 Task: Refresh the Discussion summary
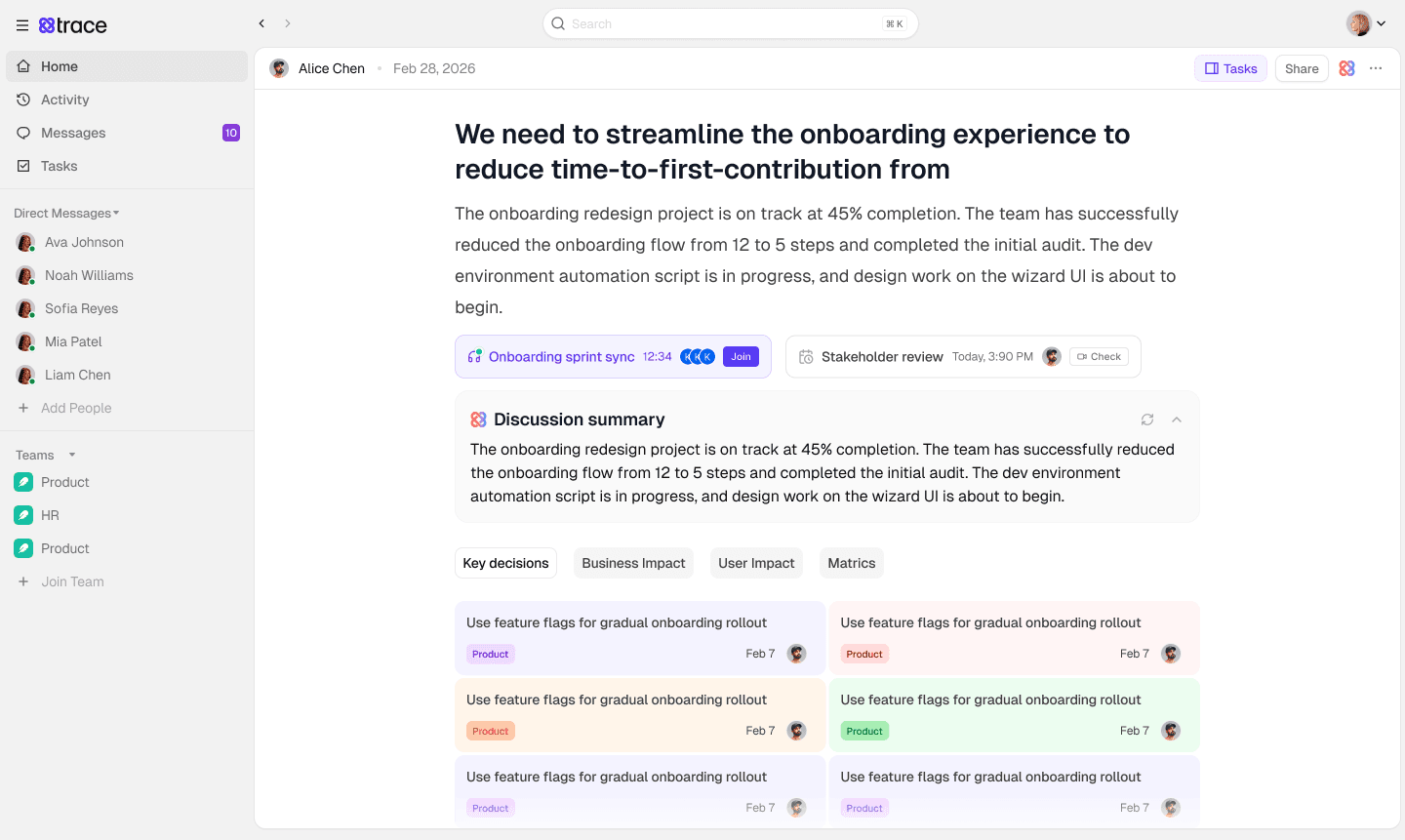click(1147, 420)
